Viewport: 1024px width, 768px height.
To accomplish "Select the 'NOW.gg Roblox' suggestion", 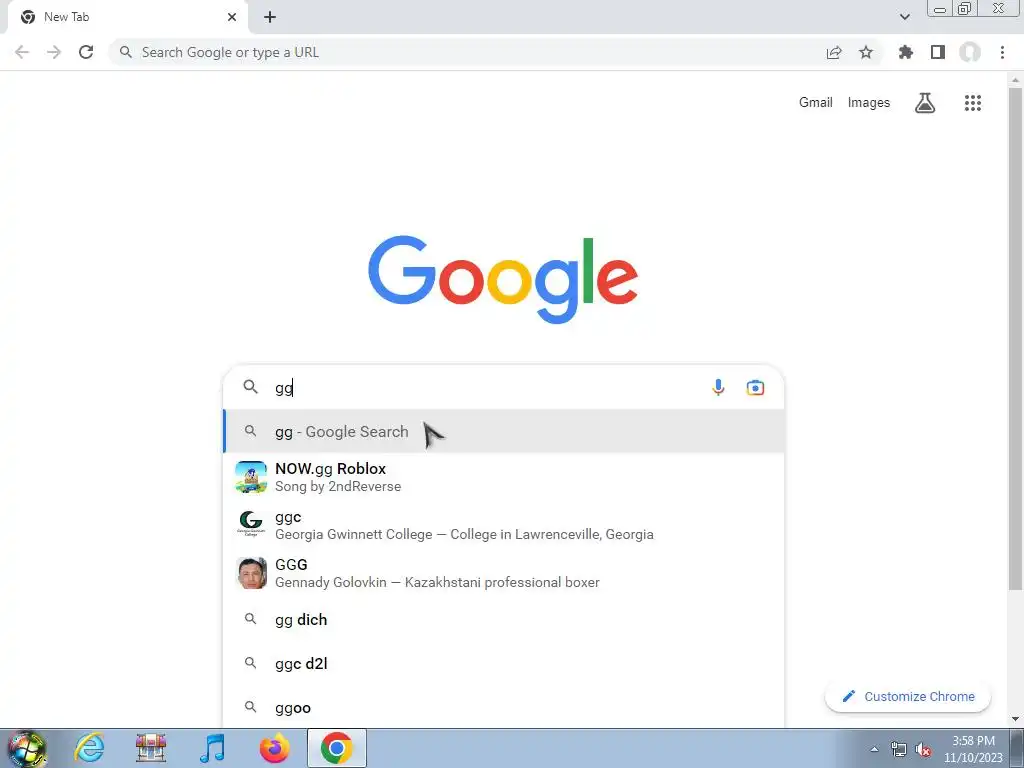I will click(504, 477).
